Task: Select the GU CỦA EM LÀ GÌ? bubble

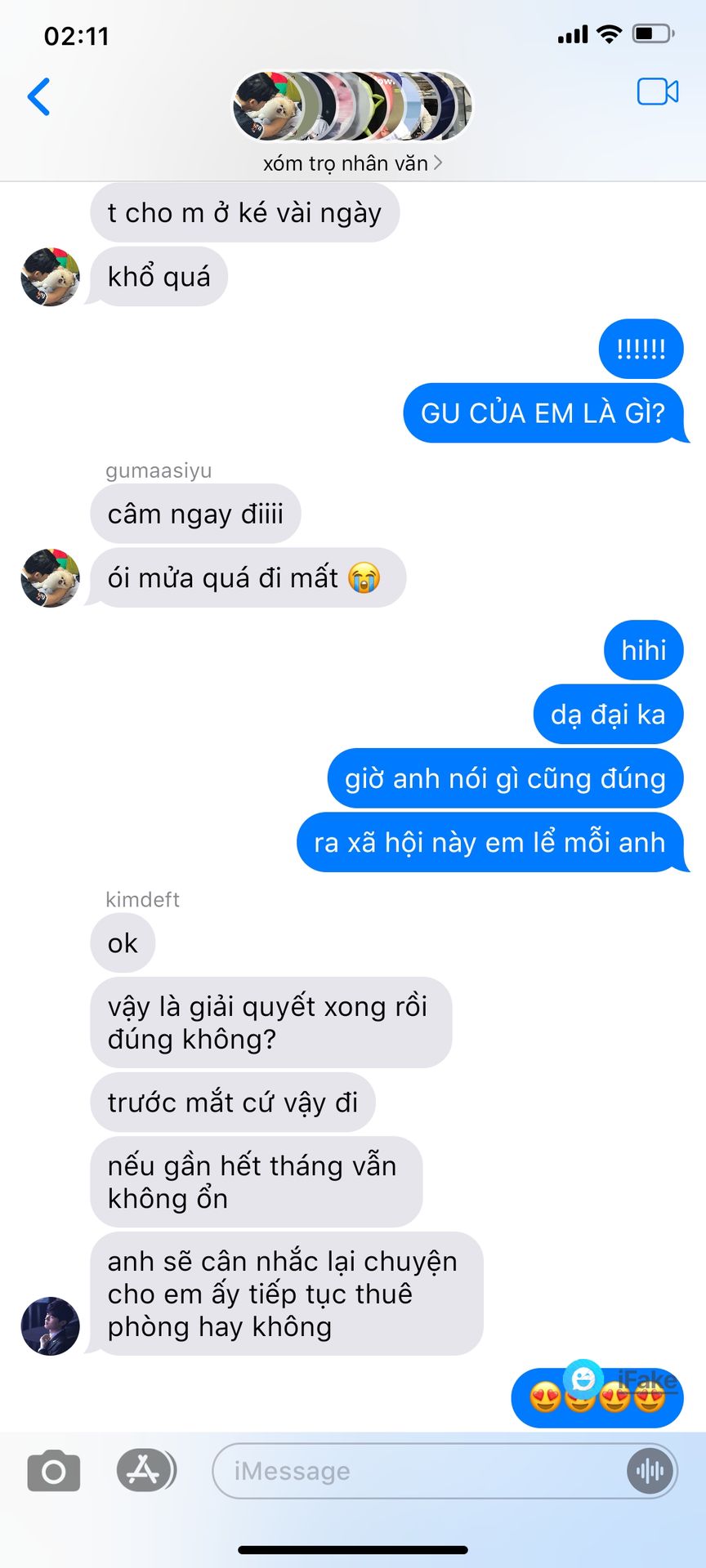Action: [x=545, y=413]
